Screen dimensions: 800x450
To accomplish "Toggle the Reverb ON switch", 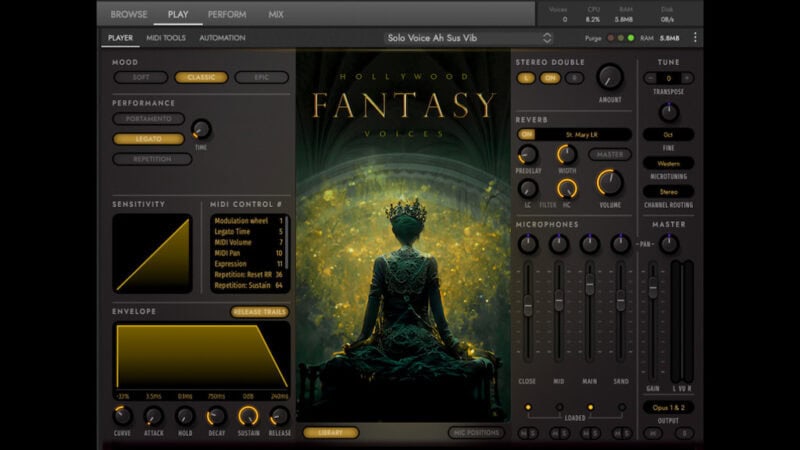I will click(526, 134).
